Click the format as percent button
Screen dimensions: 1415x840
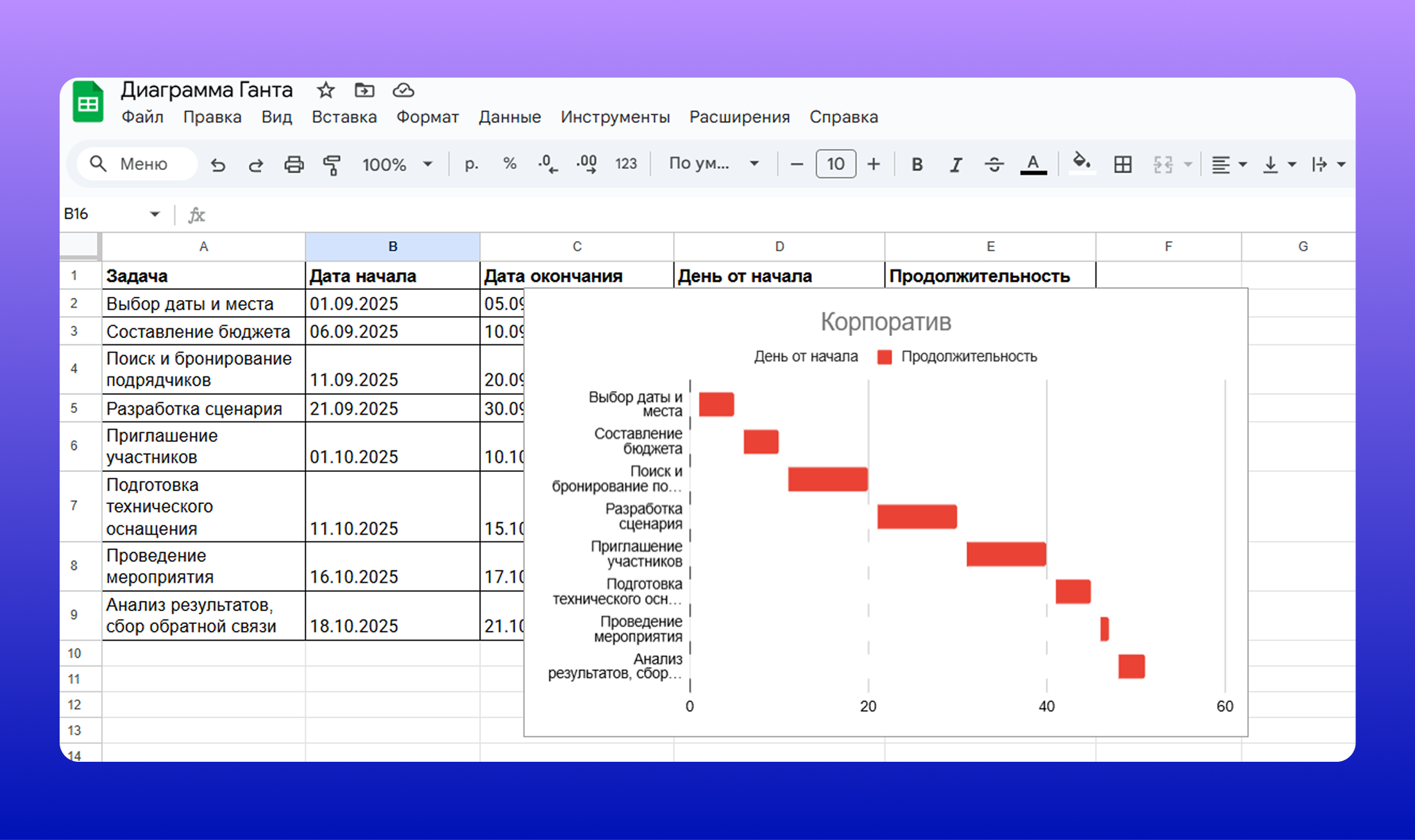[510, 164]
